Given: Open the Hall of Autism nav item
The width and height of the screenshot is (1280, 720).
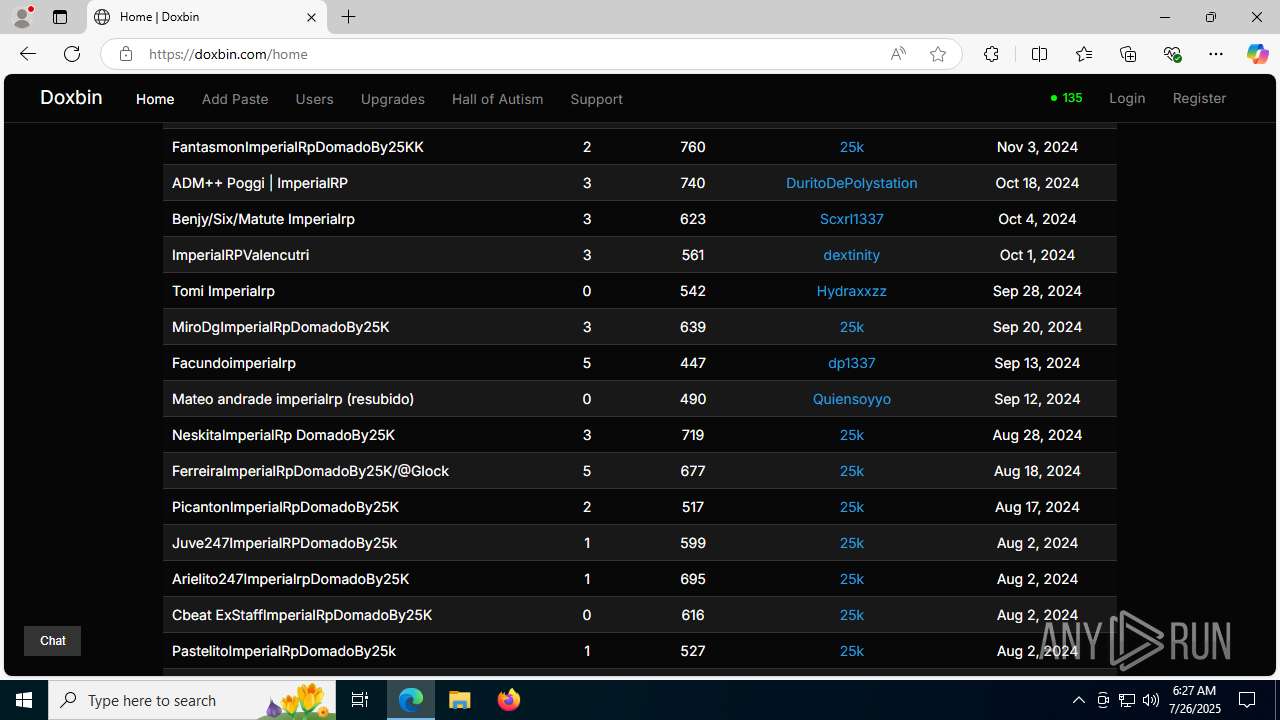Looking at the screenshot, I should coord(497,99).
